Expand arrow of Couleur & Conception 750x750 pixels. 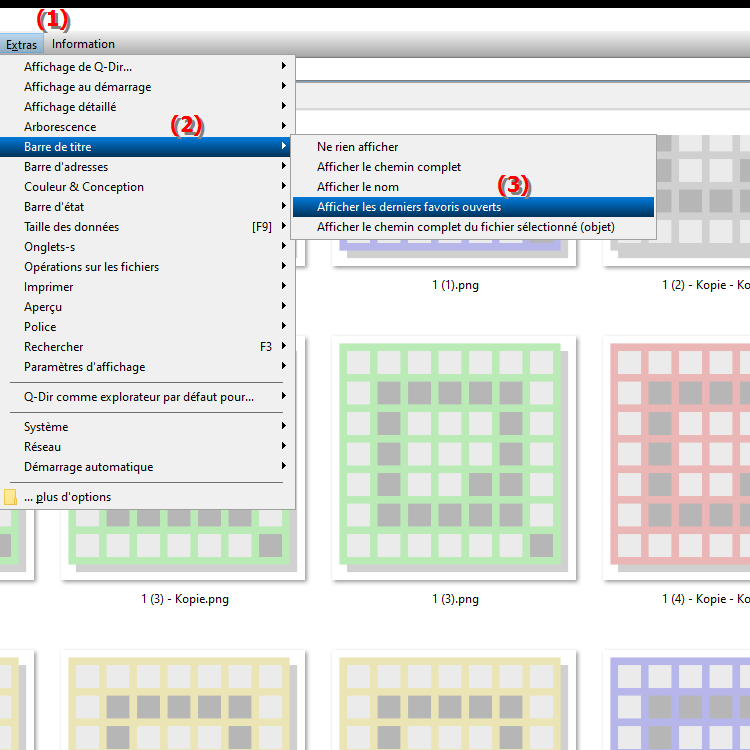point(284,186)
